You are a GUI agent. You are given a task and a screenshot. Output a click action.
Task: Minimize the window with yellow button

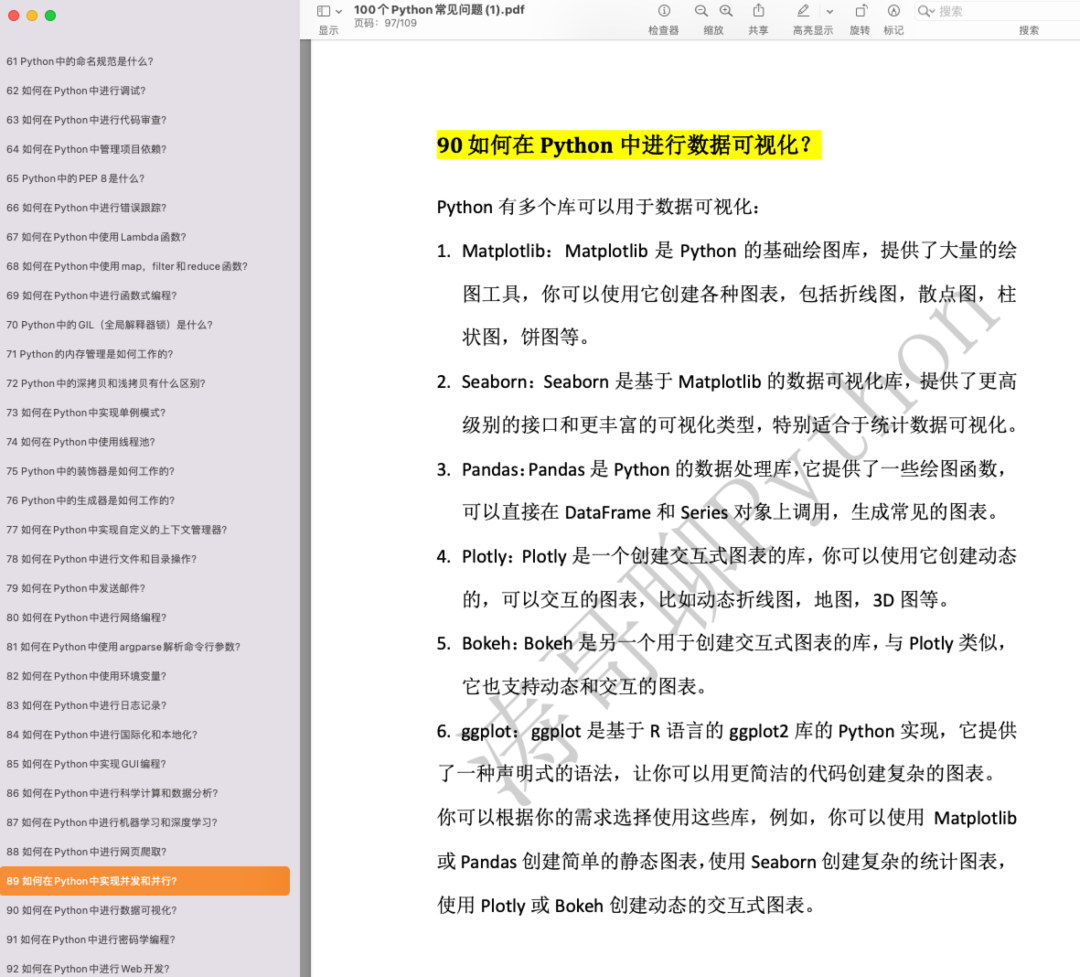[x=32, y=15]
